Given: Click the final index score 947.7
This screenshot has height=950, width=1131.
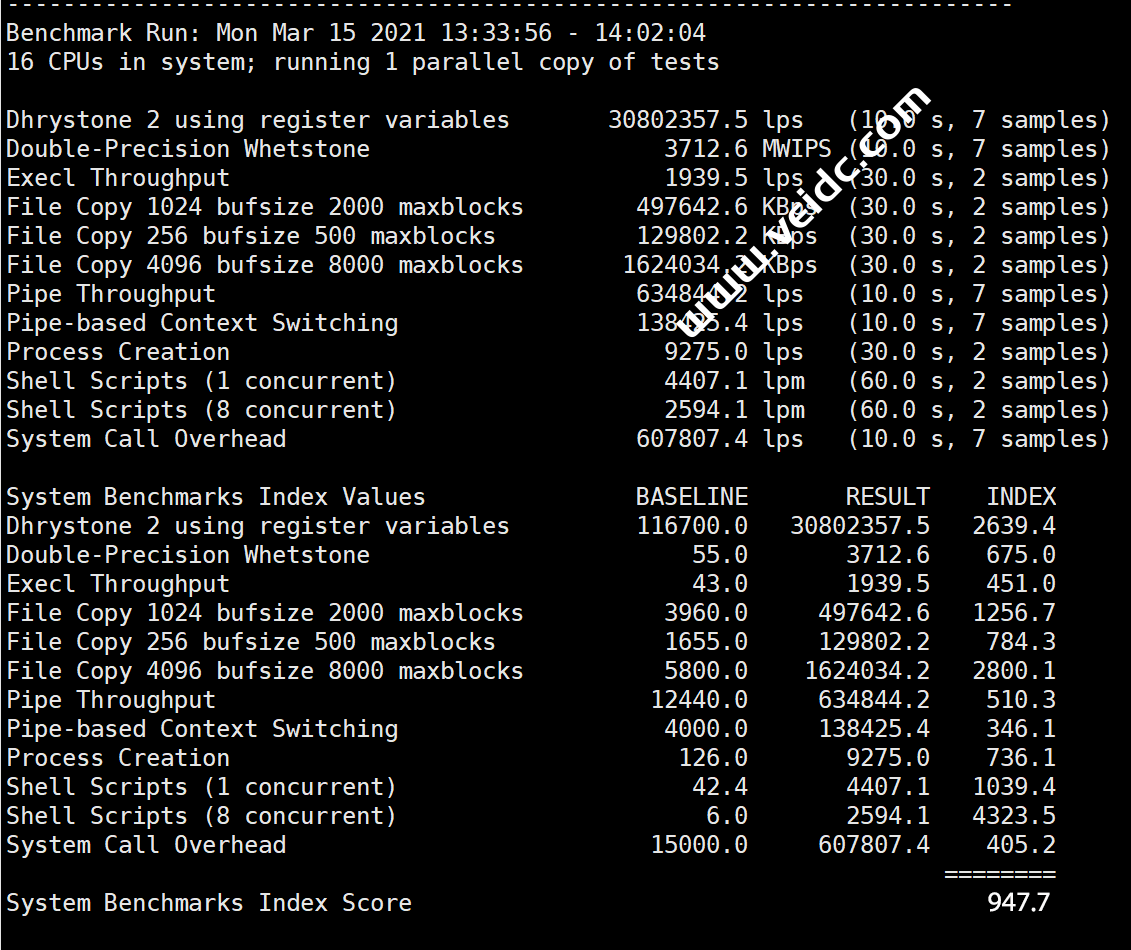Looking at the screenshot, I should (x=1018, y=903).
